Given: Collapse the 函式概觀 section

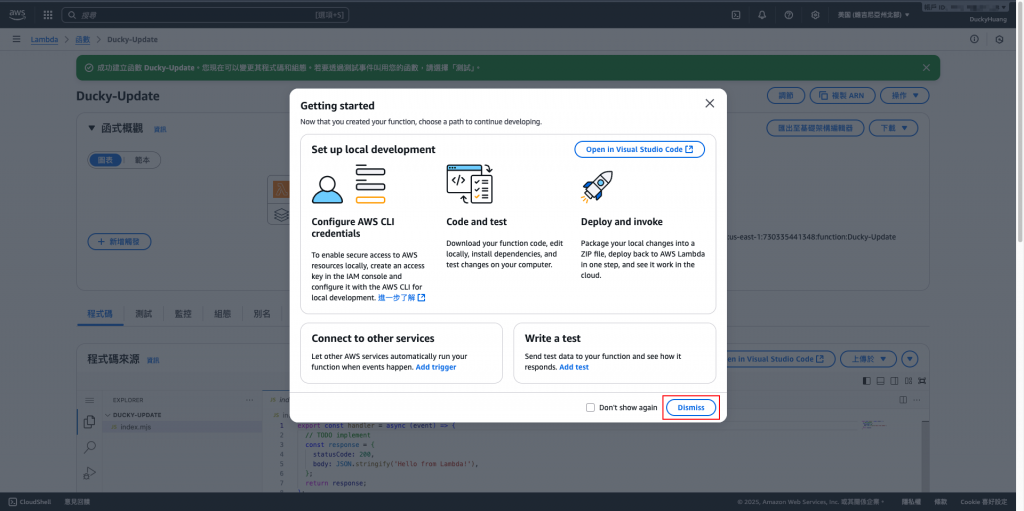Looking at the screenshot, I should coord(91,128).
